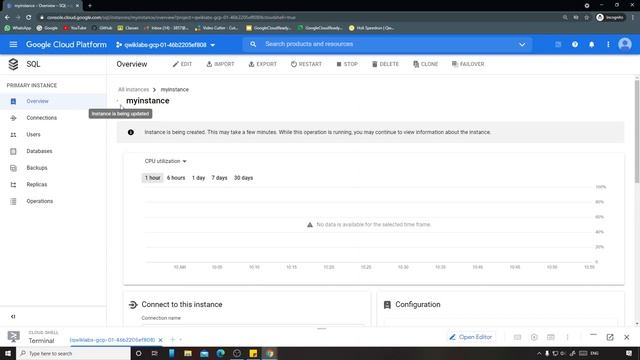Open the Users page in sidebar
The height and width of the screenshot is (360, 640).
pos(33,135)
